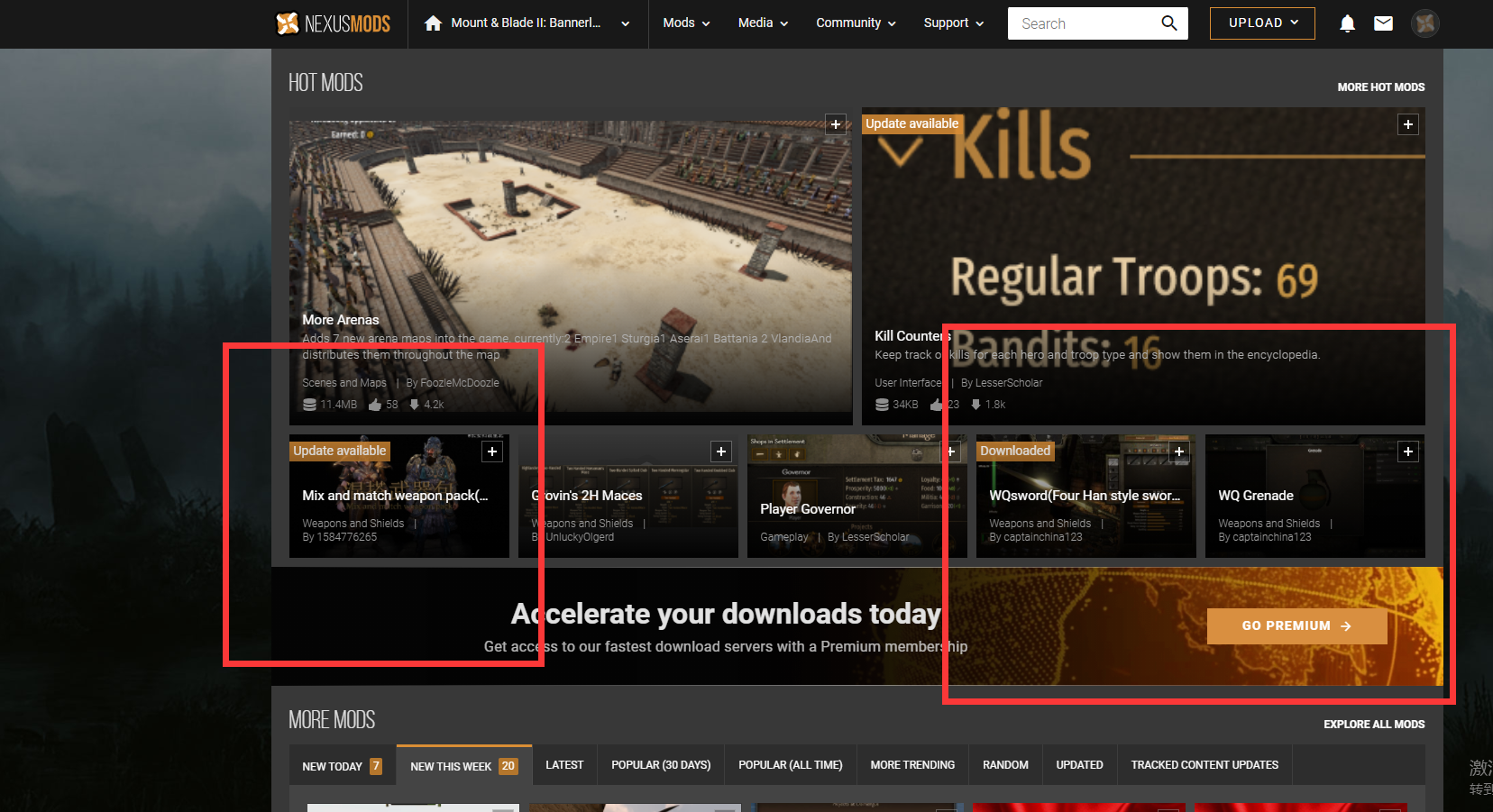The height and width of the screenshot is (812, 1493).
Task: Open the EXPLORE ALL MODS link
Action: (x=1374, y=725)
